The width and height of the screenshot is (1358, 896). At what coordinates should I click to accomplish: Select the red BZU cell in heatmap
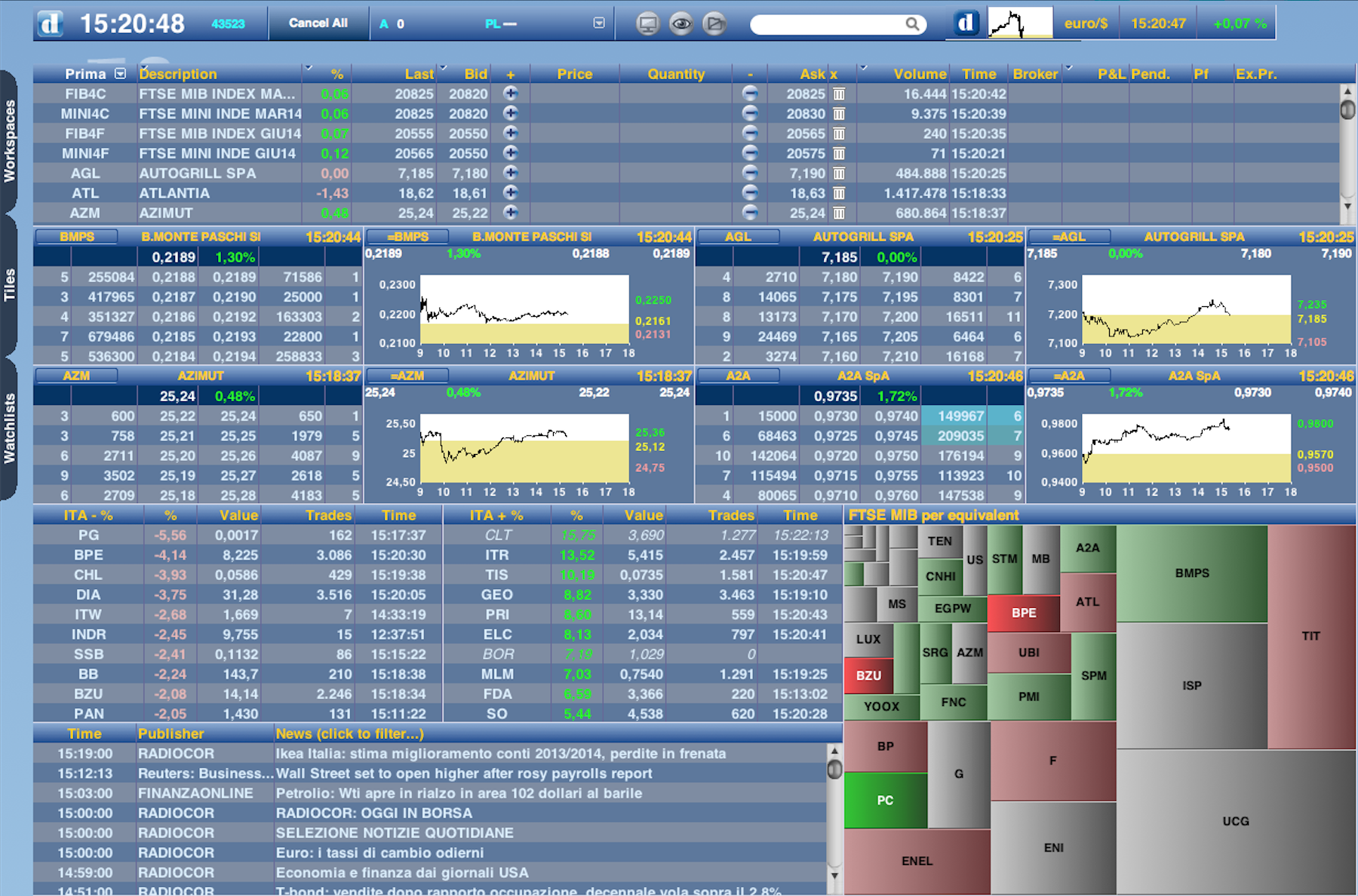point(868,676)
